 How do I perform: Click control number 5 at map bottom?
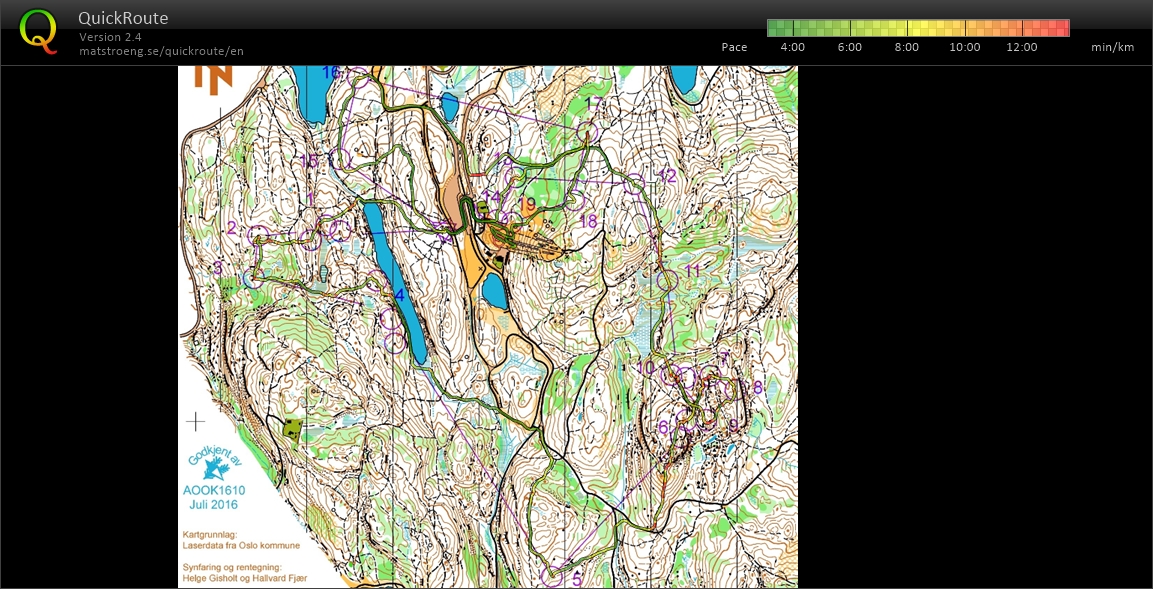[576, 579]
